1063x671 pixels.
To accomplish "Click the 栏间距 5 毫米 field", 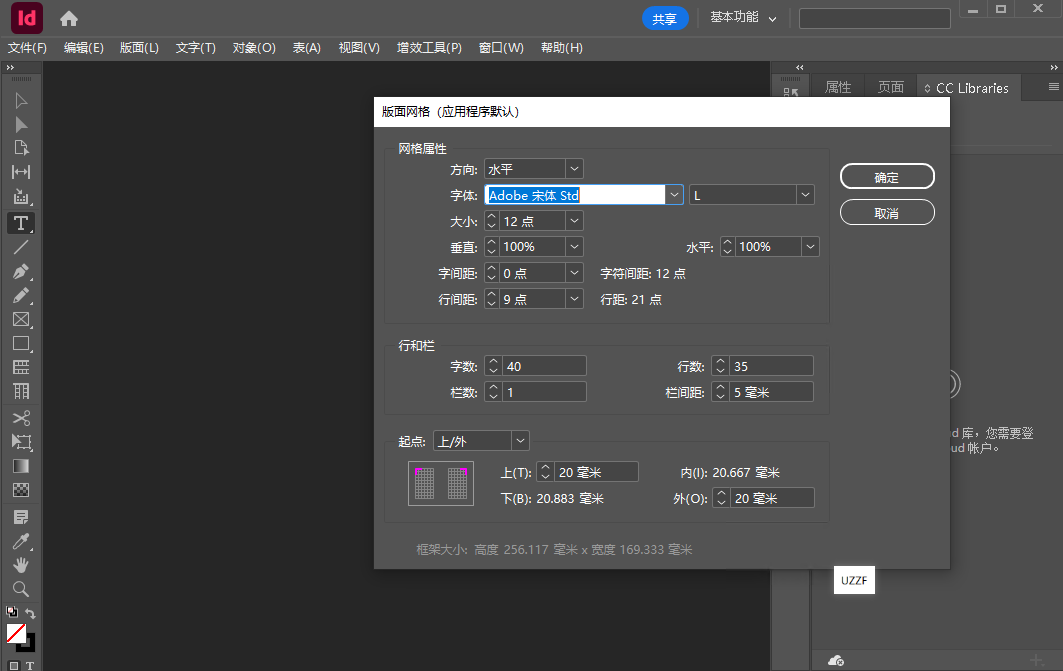I will (771, 392).
